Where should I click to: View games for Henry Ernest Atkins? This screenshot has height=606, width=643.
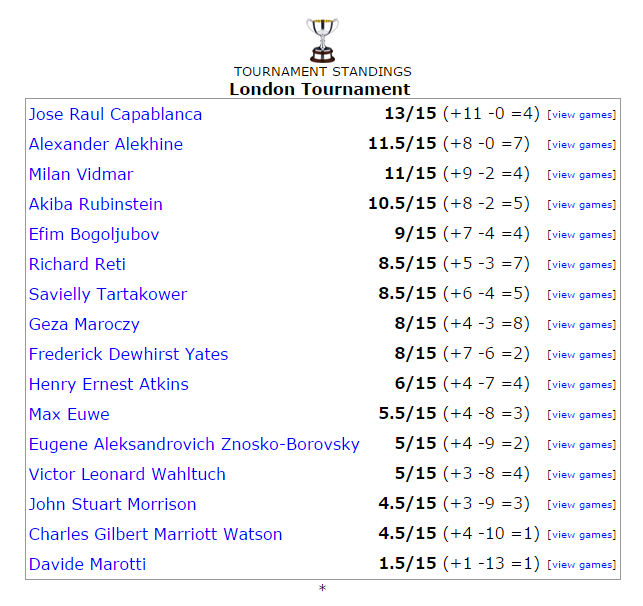(x=581, y=385)
